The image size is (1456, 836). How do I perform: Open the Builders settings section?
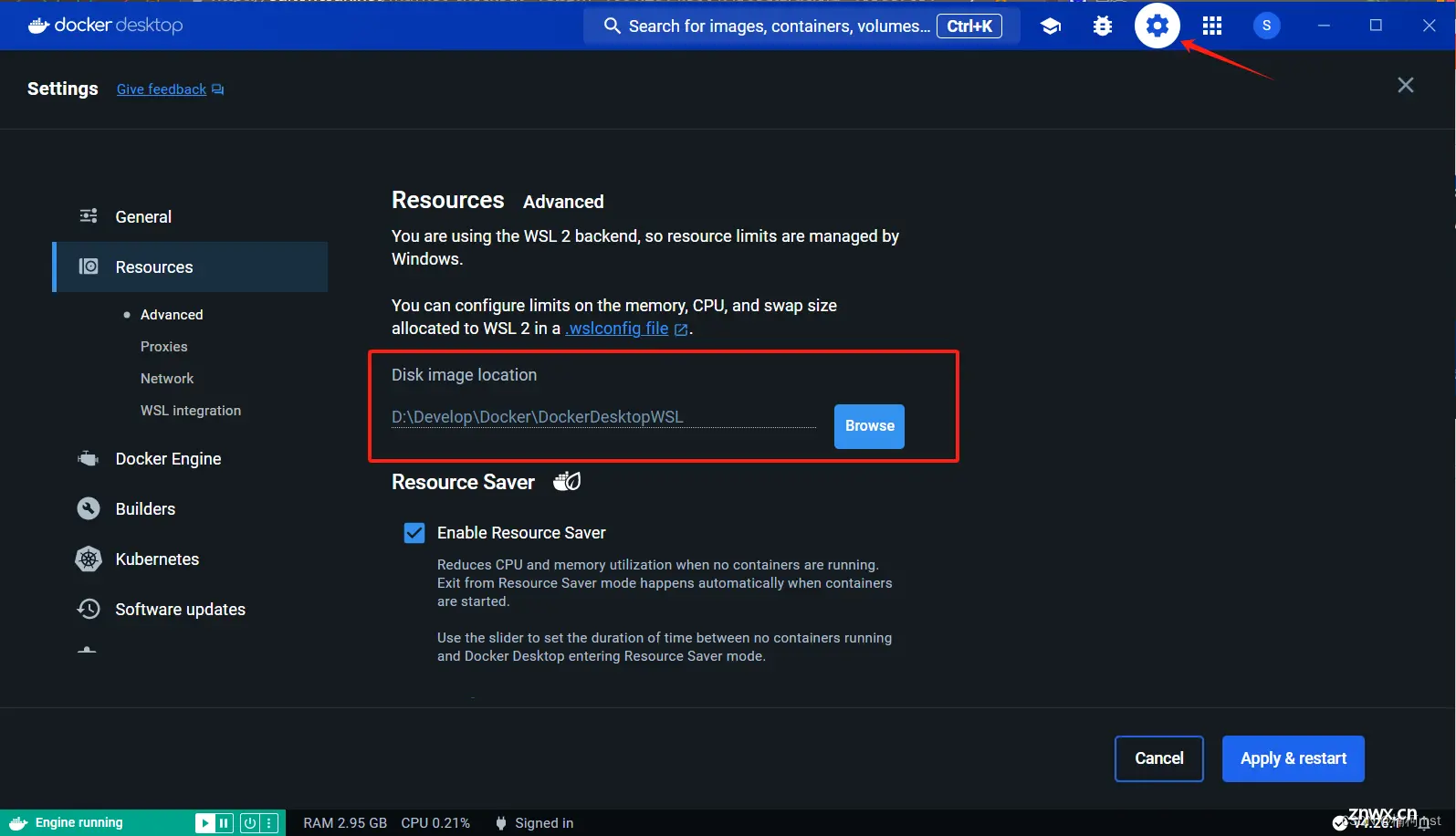click(x=190, y=508)
